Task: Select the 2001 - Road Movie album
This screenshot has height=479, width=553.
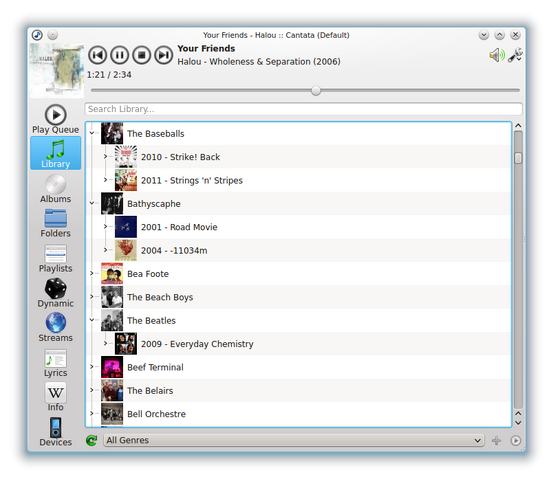Action: 299,227
